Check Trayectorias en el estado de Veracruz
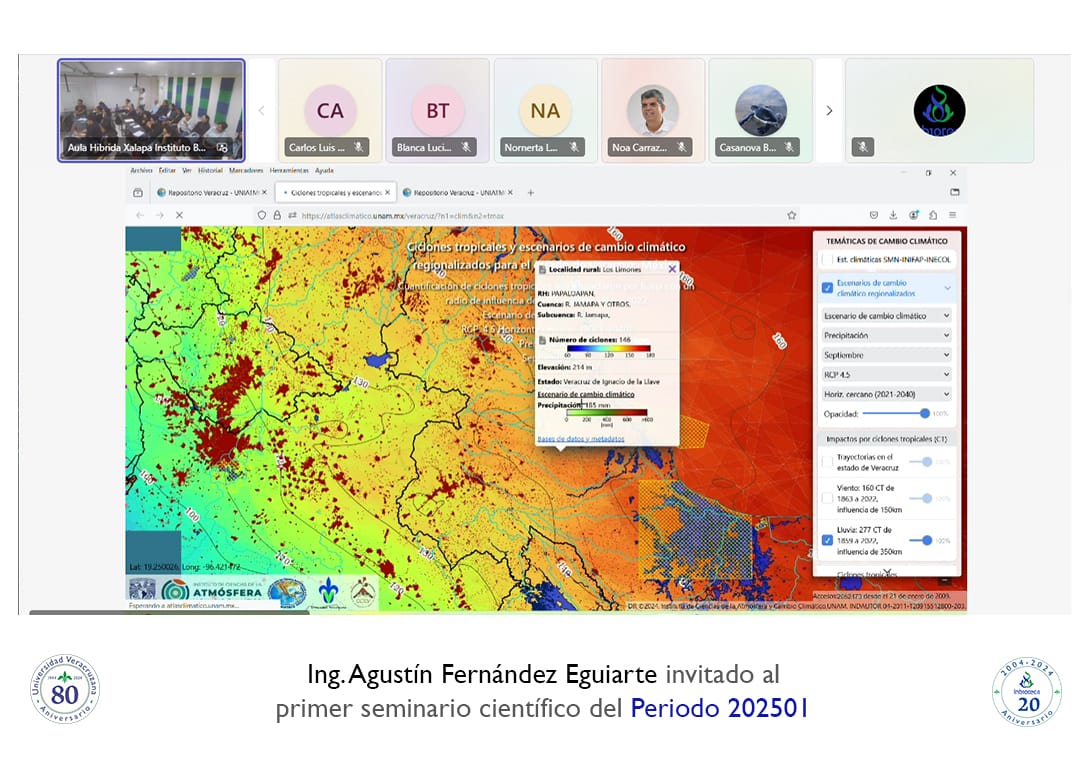 tap(827, 461)
